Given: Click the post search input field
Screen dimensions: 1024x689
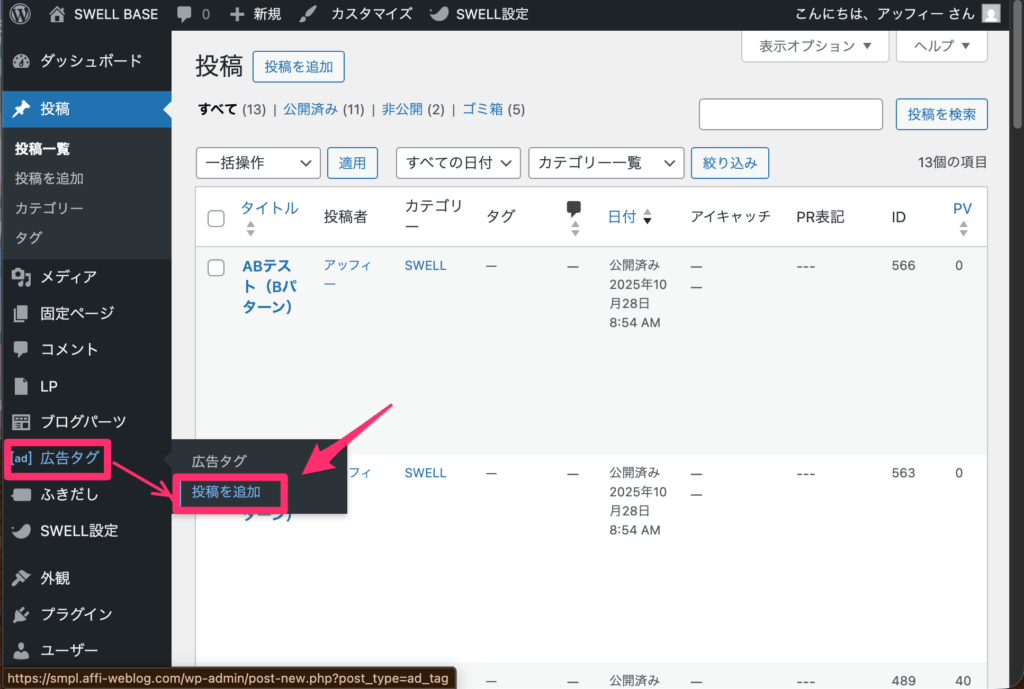Looking at the screenshot, I should pyautogui.click(x=790, y=114).
